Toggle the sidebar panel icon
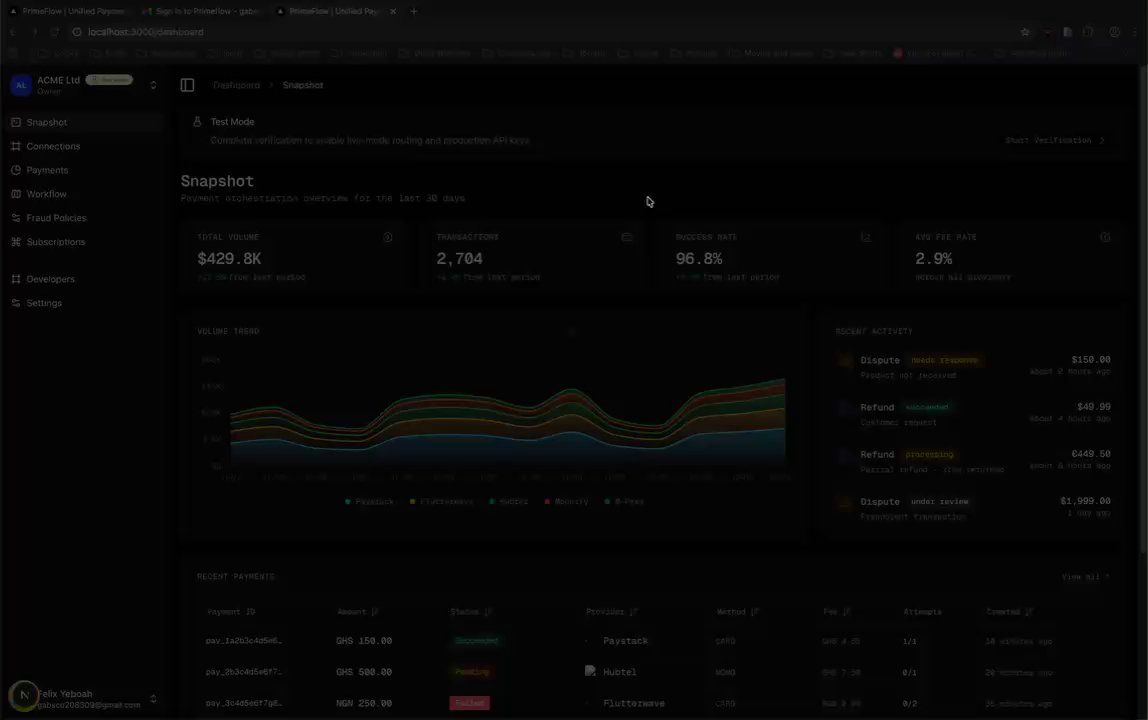The width and height of the screenshot is (1148, 720). point(187,85)
